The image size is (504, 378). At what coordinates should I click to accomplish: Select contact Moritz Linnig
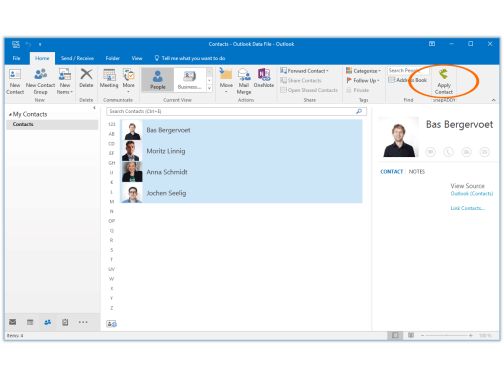point(241,151)
